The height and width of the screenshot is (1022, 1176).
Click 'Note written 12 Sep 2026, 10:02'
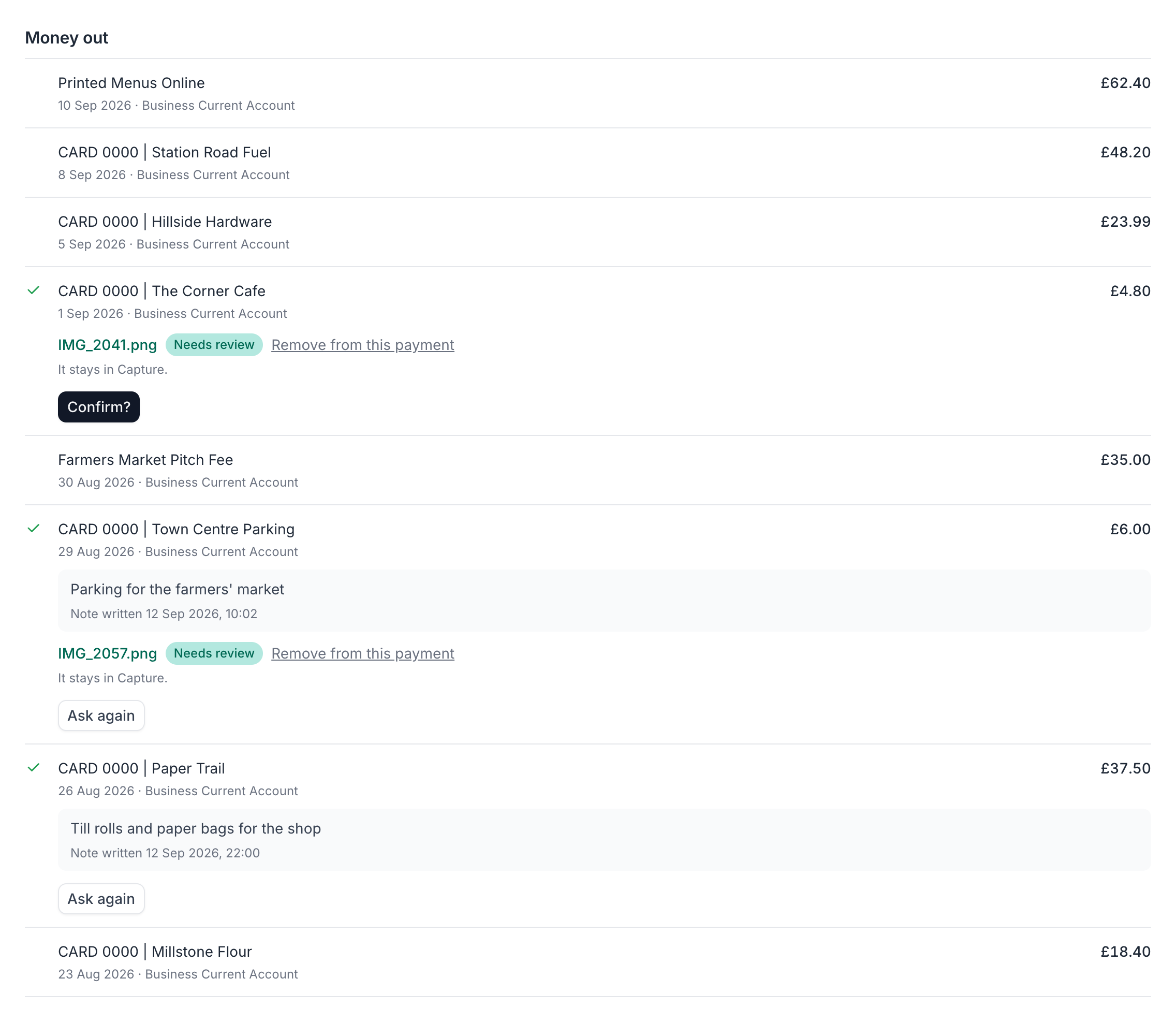[x=164, y=614]
